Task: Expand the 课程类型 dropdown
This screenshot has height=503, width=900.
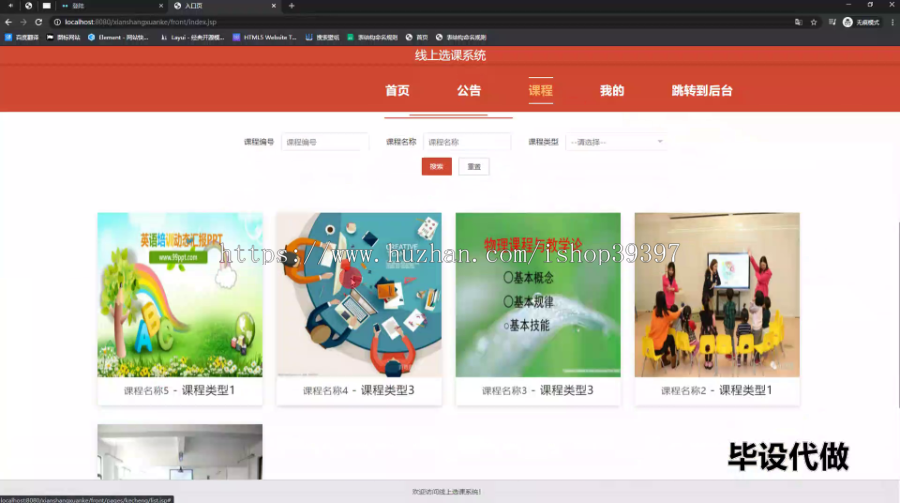Action: [616, 142]
